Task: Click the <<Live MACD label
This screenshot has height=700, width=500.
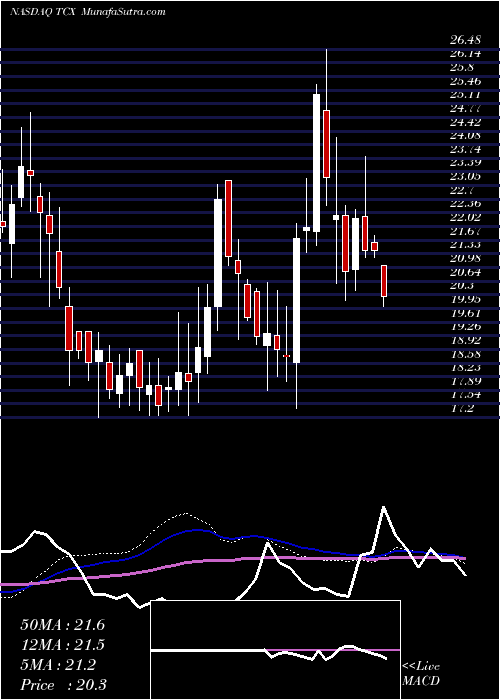Action: 421,674
